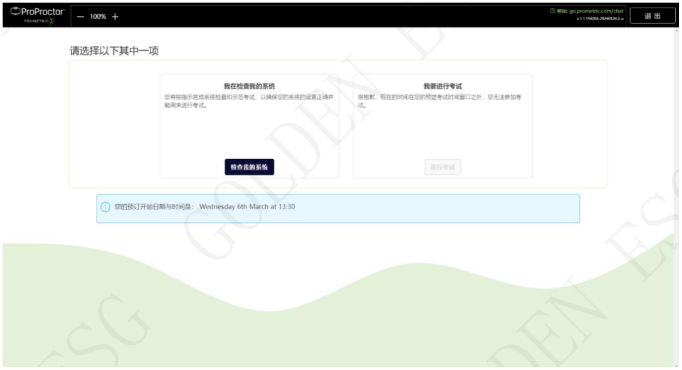Screen dimensions: 682x370
Task: Click the 检查我的系统 dark blue button
Action: (249, 167)
